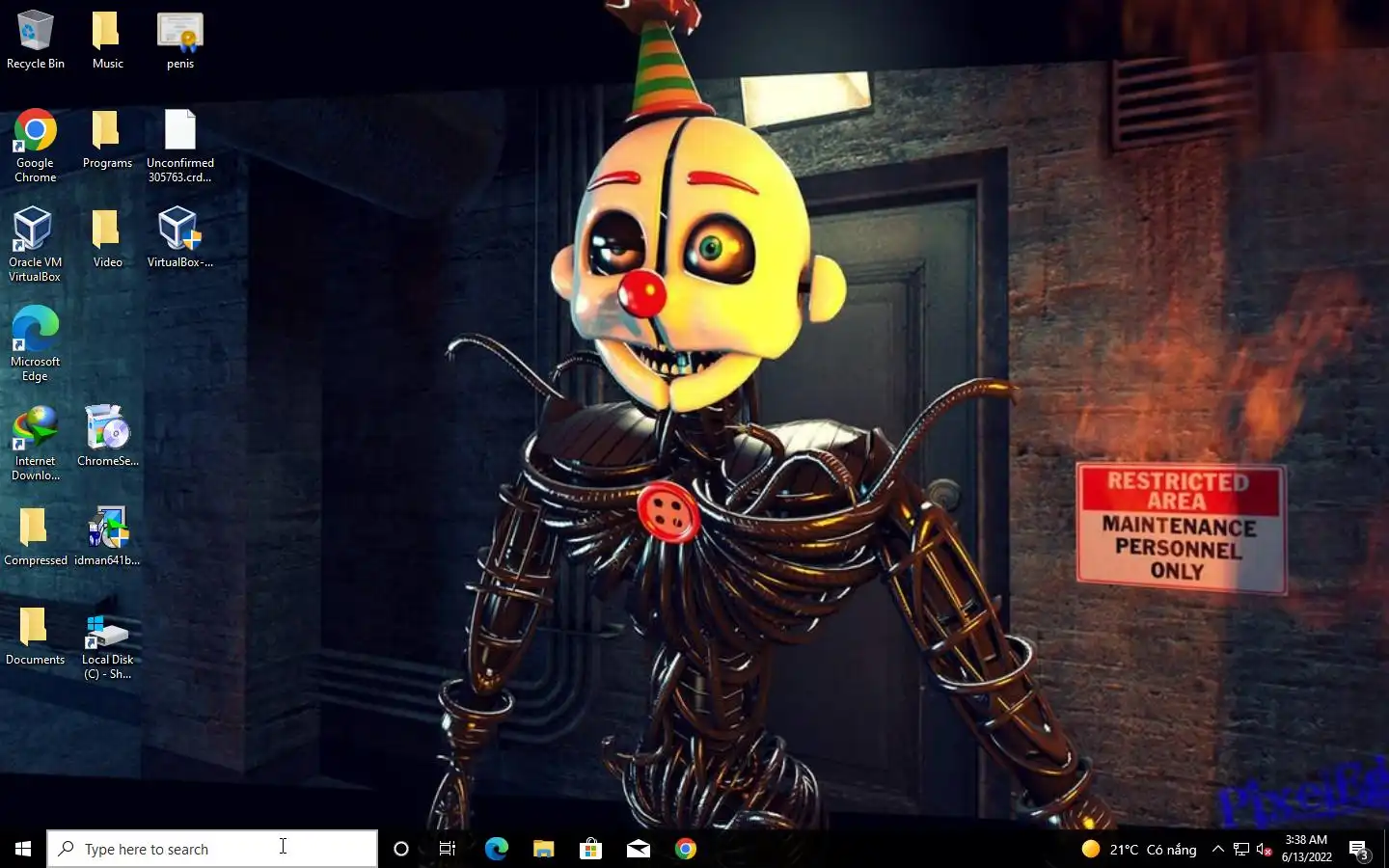Select the Microsoft Edge desktop shortcut
Viewport: 1389px width, 868px height.
[x=35, y=344]
